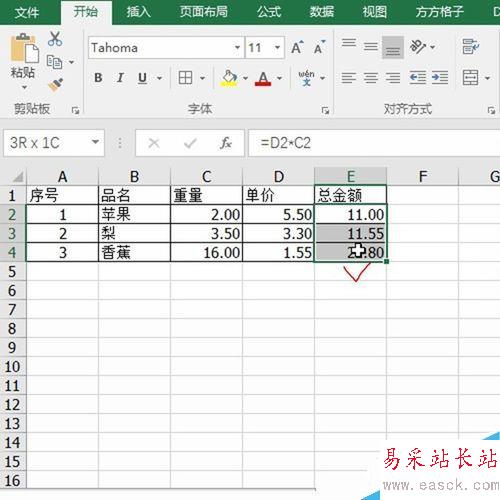Open merge cells dropdown arrow

(487, 78)
